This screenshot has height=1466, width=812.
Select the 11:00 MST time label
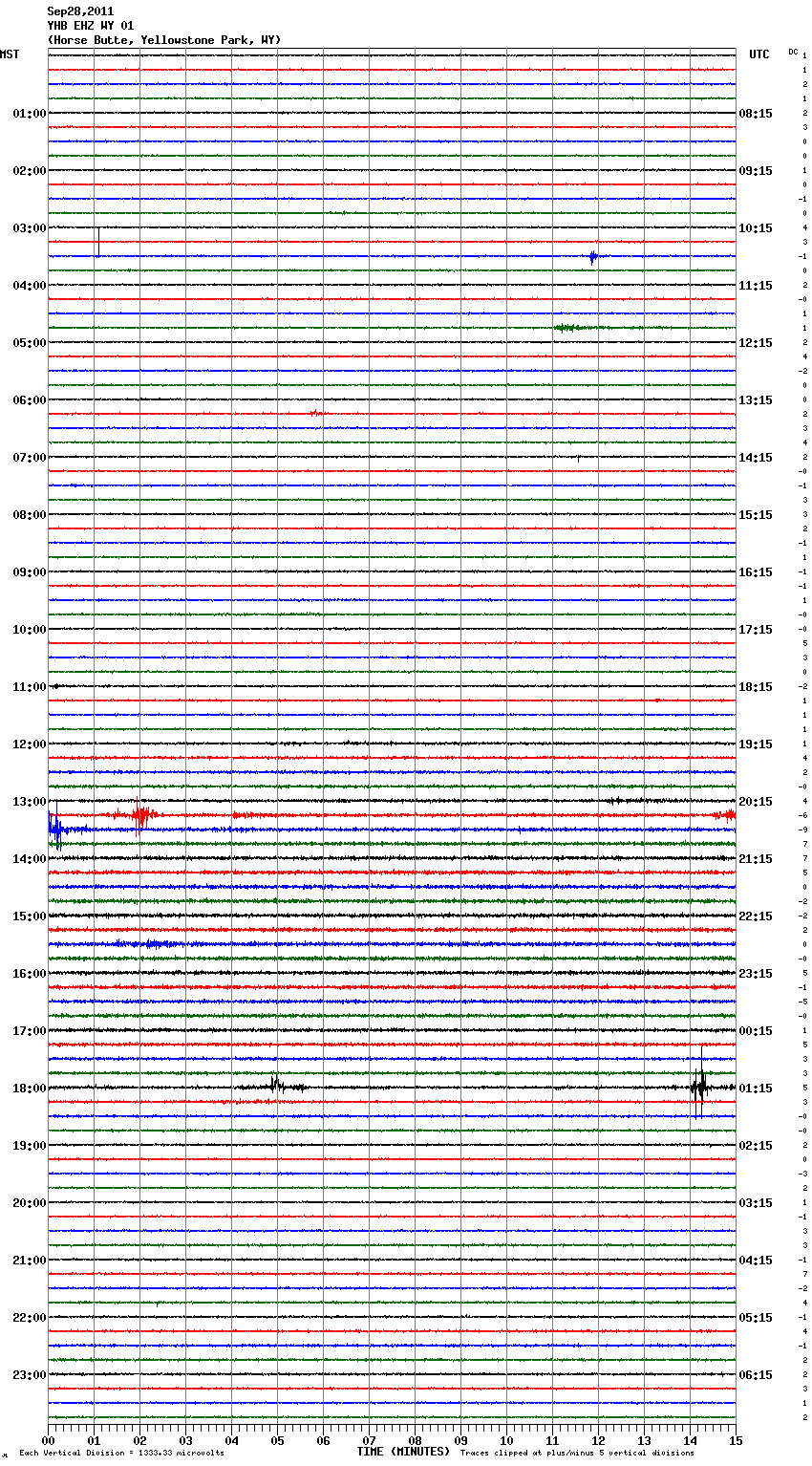30,687
